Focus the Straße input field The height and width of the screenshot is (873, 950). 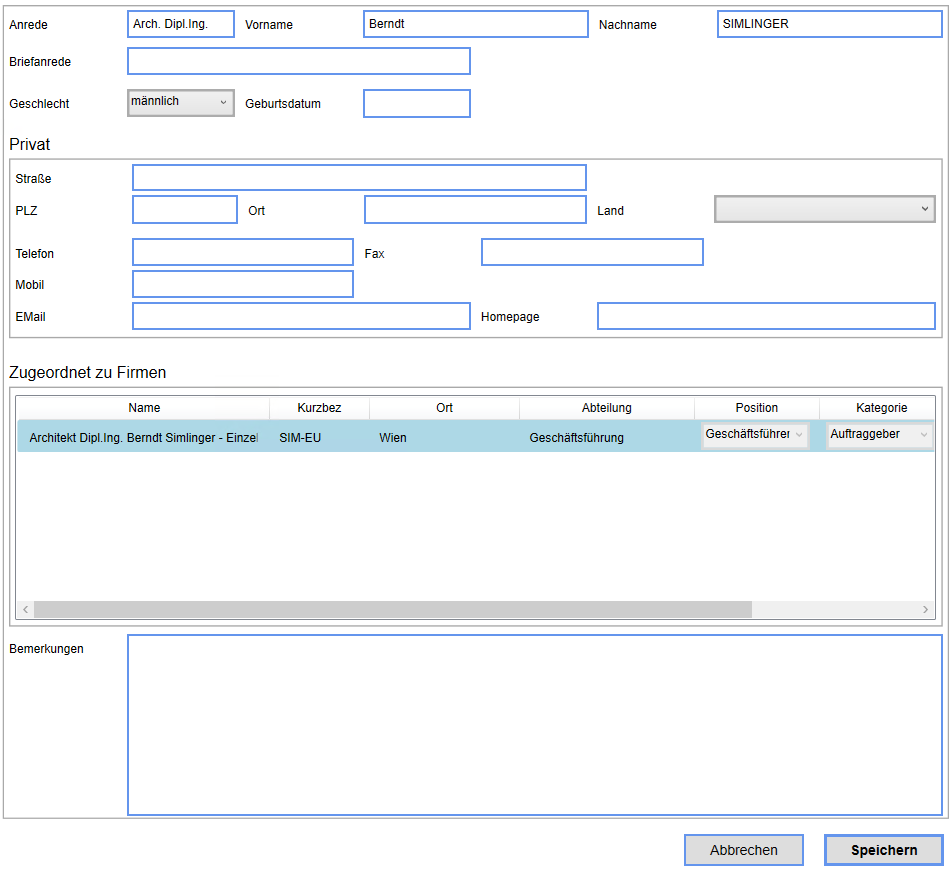click(359, 178)
